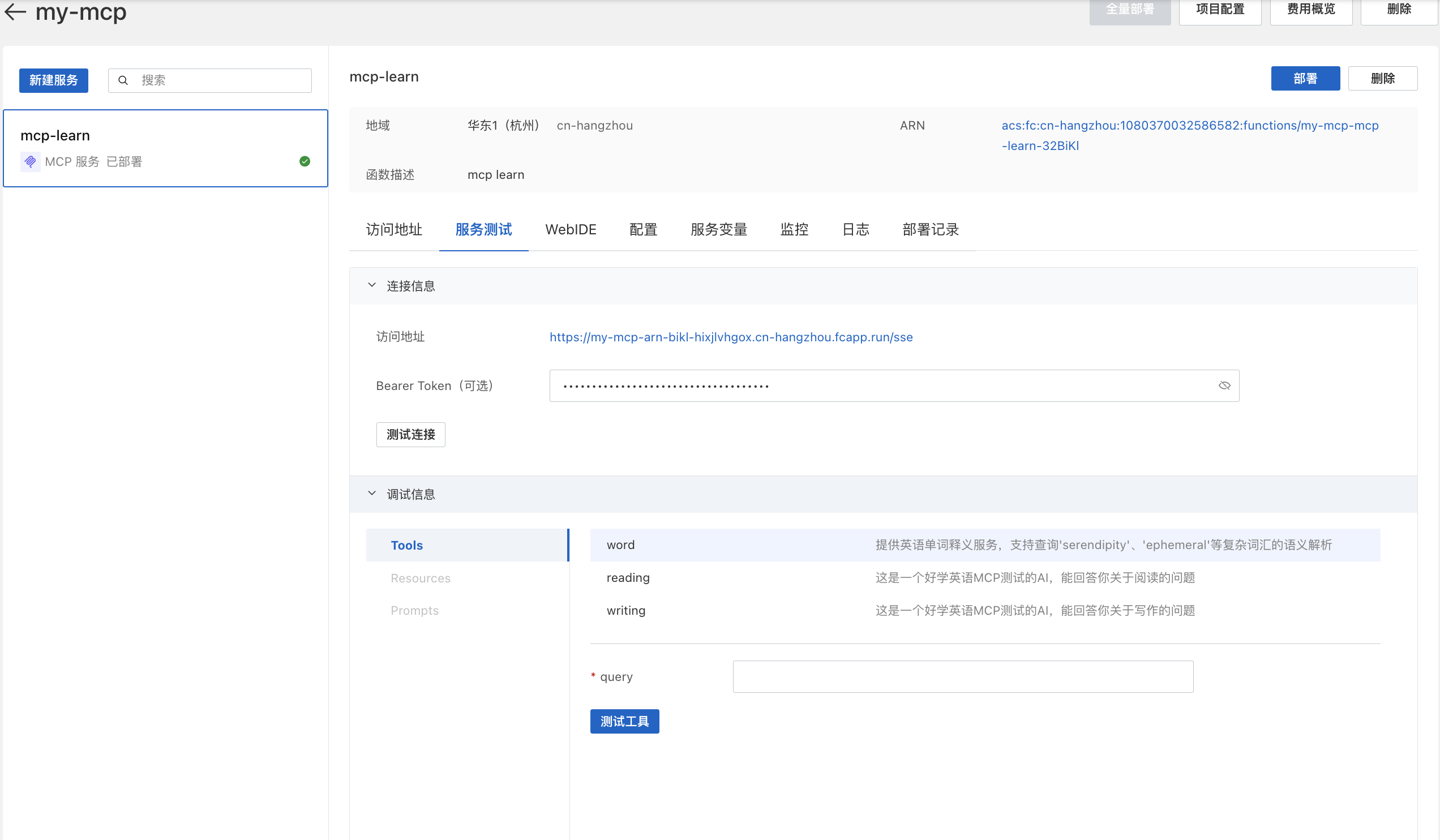
Task: Open the 监控 tab
Action: tap(794, 229)
